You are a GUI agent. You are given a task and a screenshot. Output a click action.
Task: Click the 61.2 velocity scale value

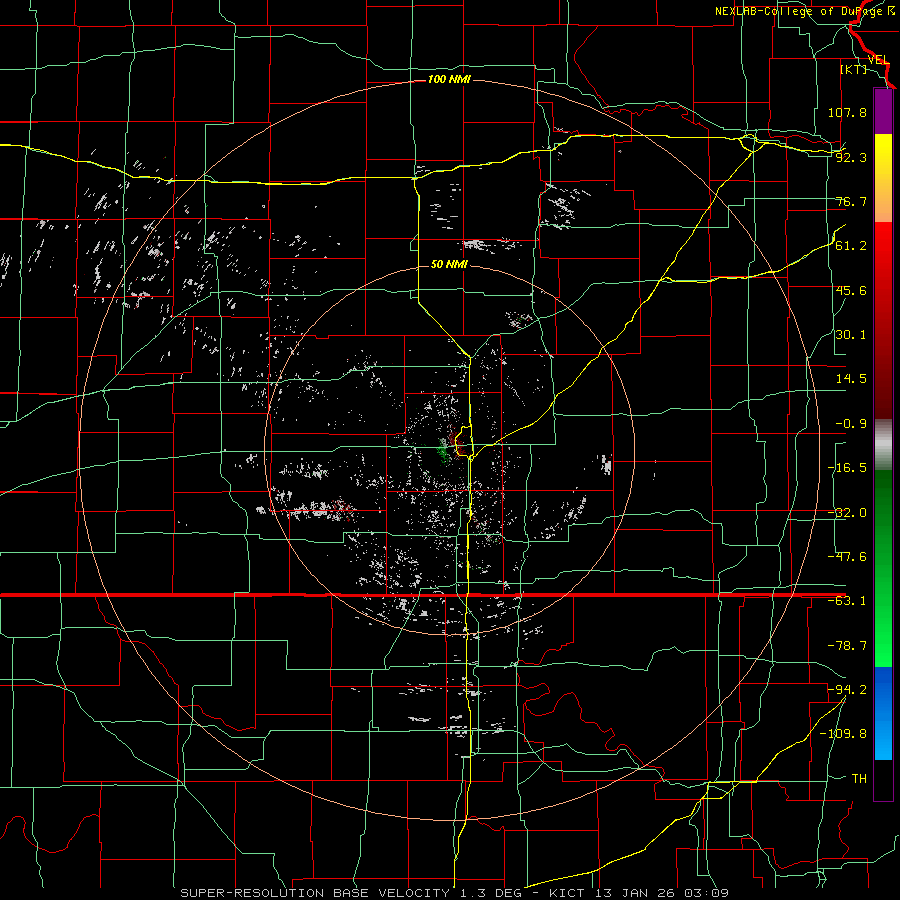[x=851, y=246]
